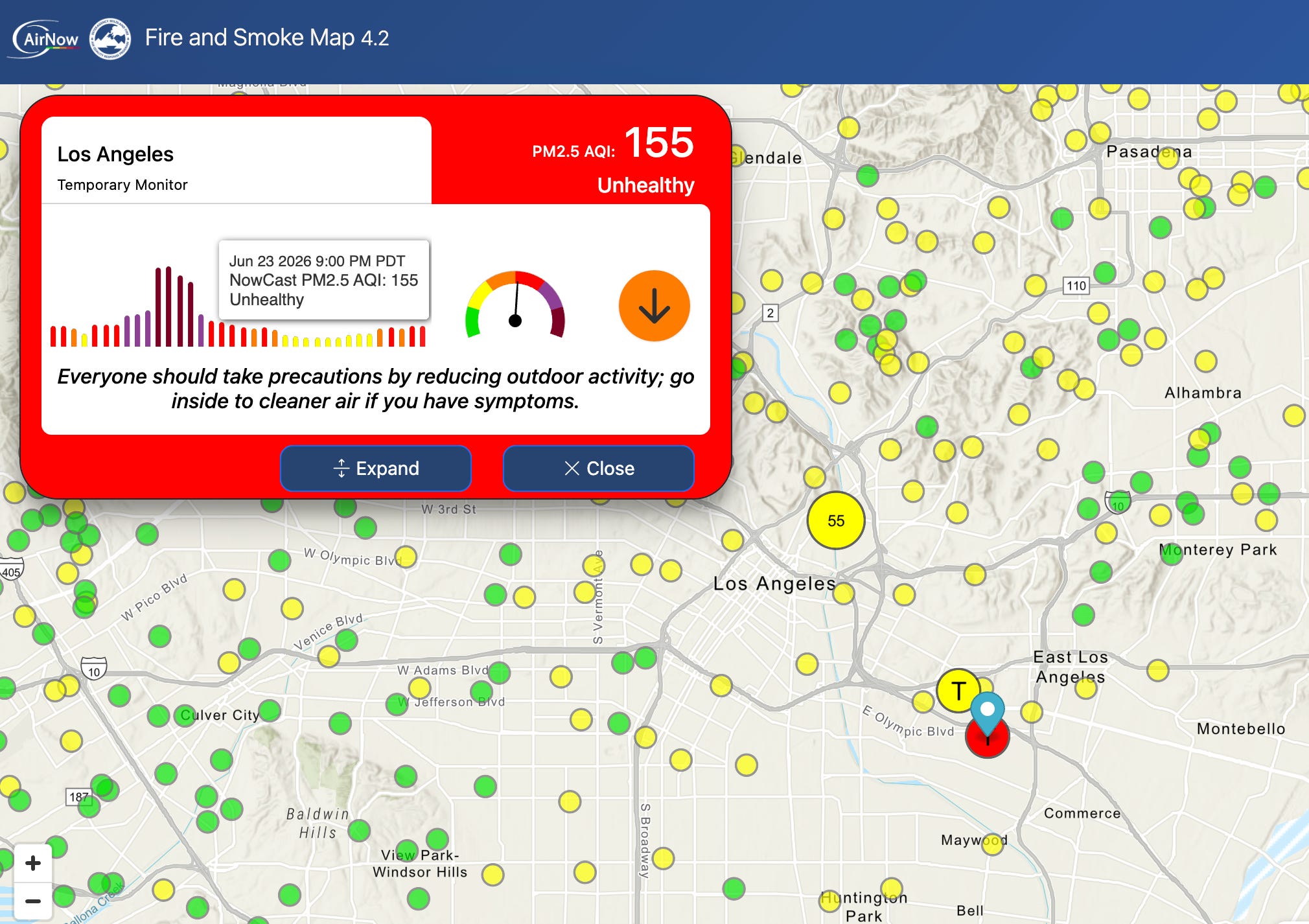Open the yellow monitor marker labeled 55

pos(836,520)
